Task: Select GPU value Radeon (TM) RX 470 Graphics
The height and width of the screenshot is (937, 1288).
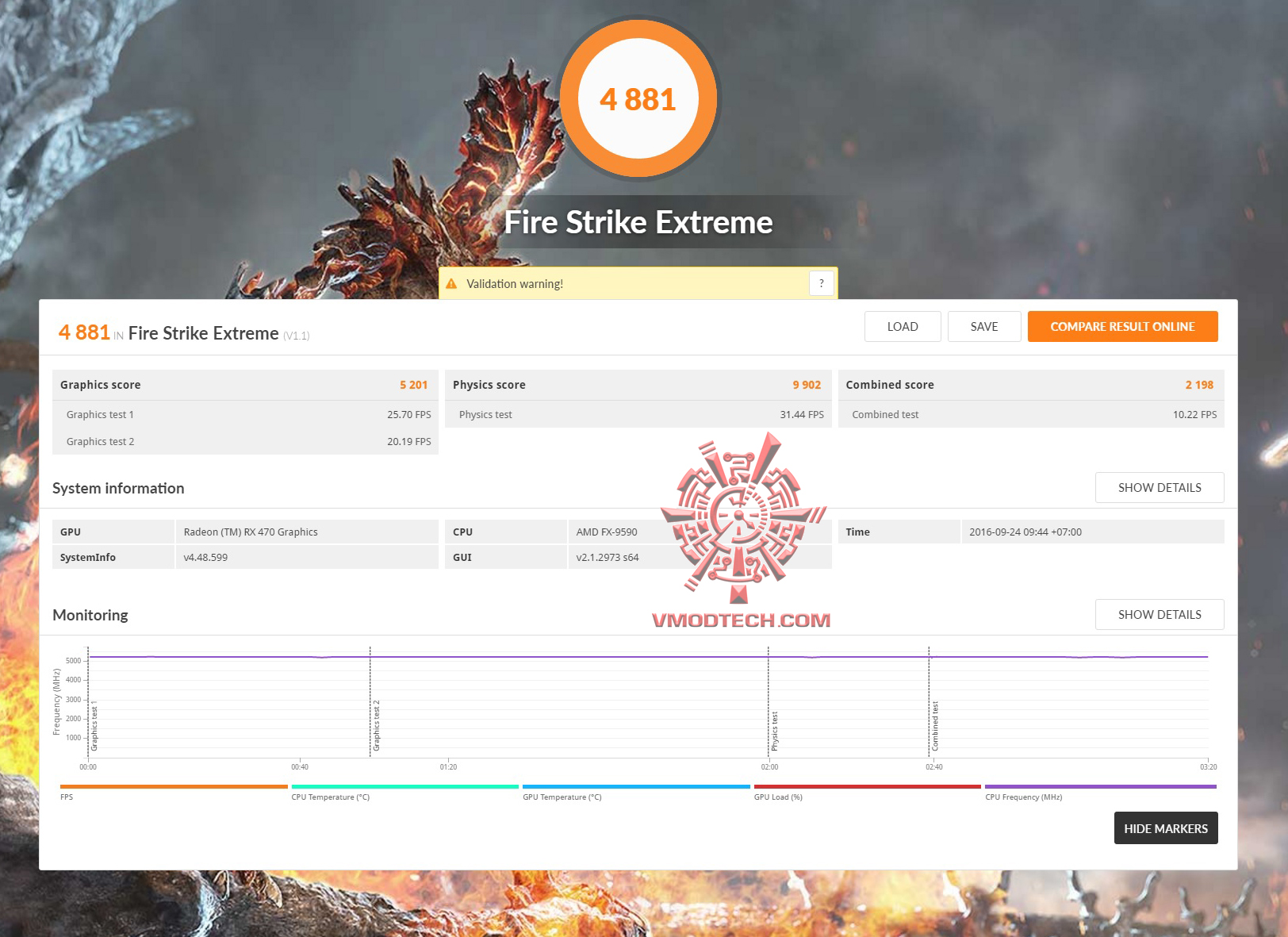Action: pyautogui.click(x=251, y=532)
